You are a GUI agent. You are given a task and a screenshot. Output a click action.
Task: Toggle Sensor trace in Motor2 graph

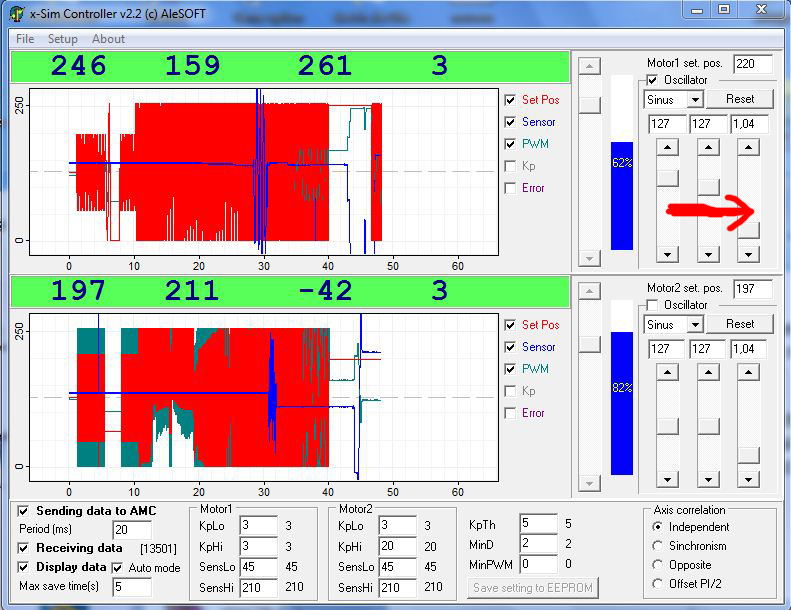[x=510, y=347]
